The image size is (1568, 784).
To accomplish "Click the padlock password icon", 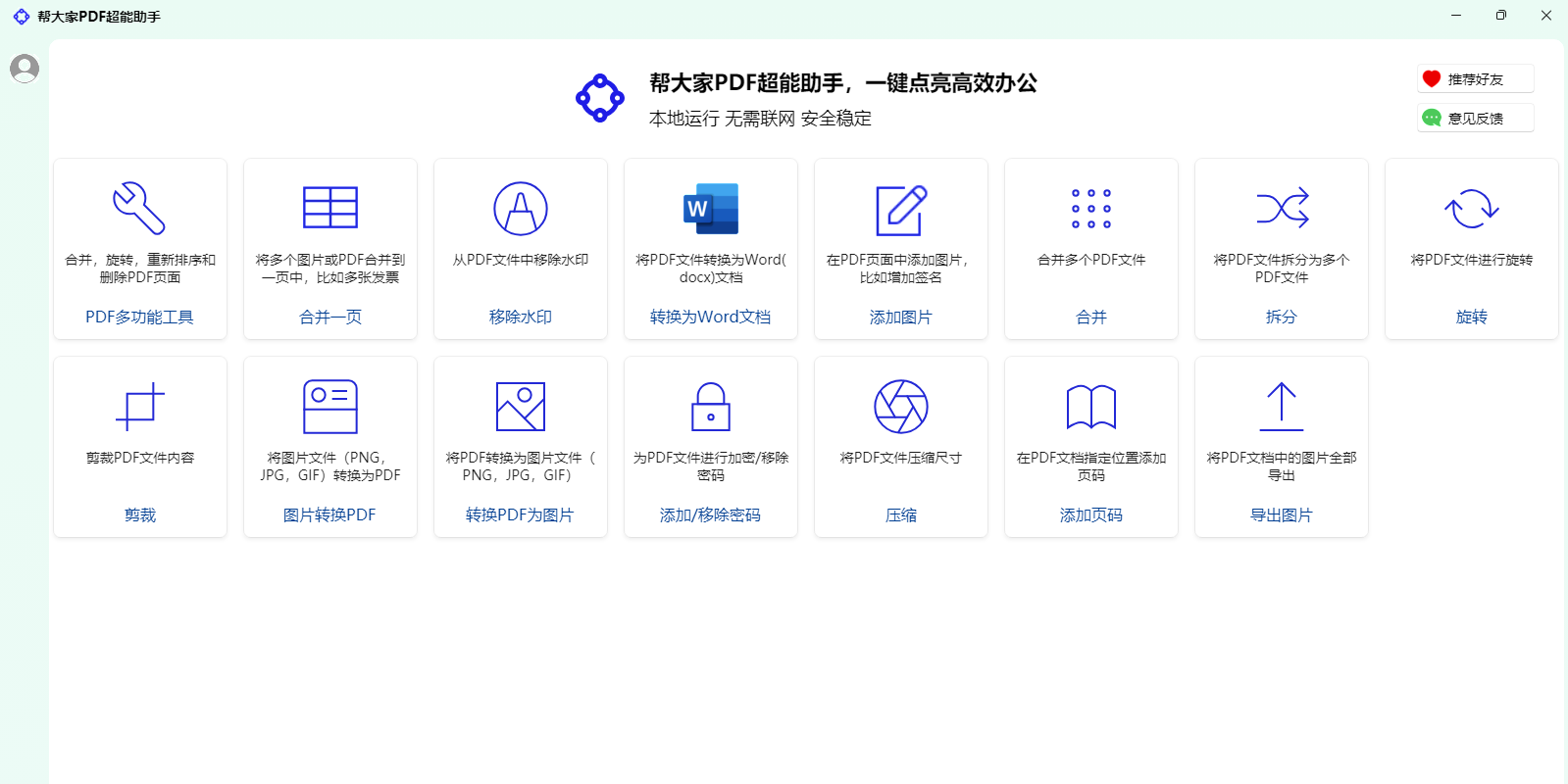I will (x=710, y=407).
